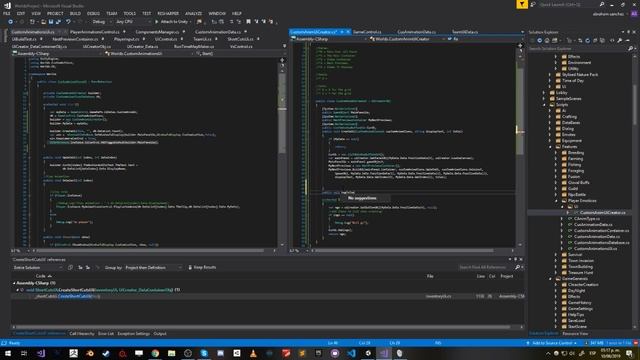Collapse the Scripts folder
The height and width of the screenshot is (360, 640).
(544, 104)
